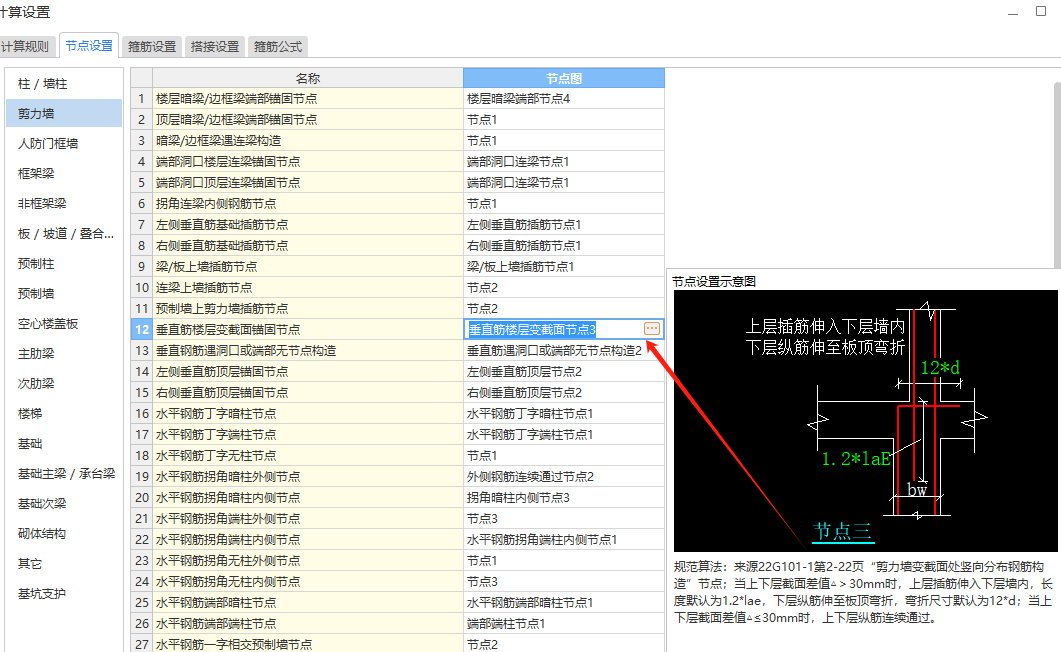1061x652 pixels.
Task: Select row 1 楼层暗梁/边框梁端部锚固节点
Action: [x=308, y=99]
